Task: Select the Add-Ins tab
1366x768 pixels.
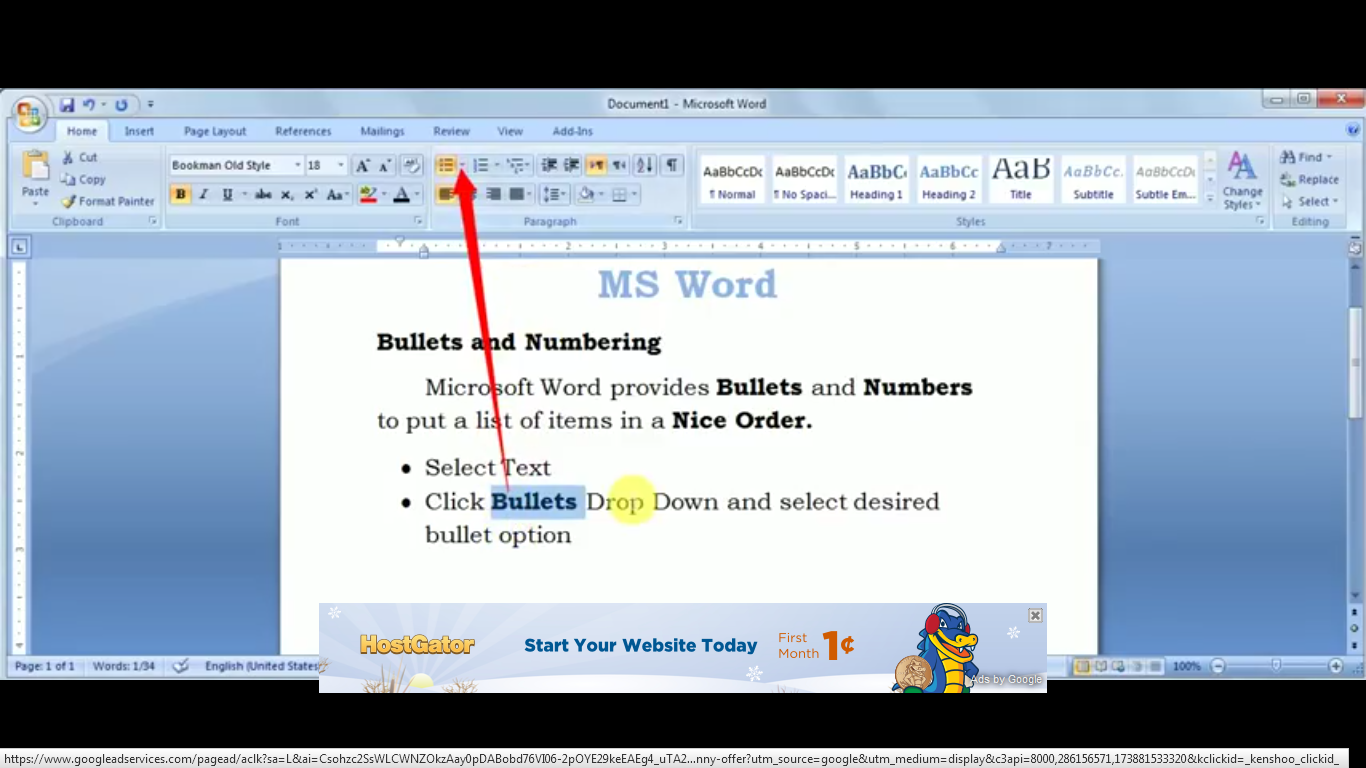Action: coord(572,131)
